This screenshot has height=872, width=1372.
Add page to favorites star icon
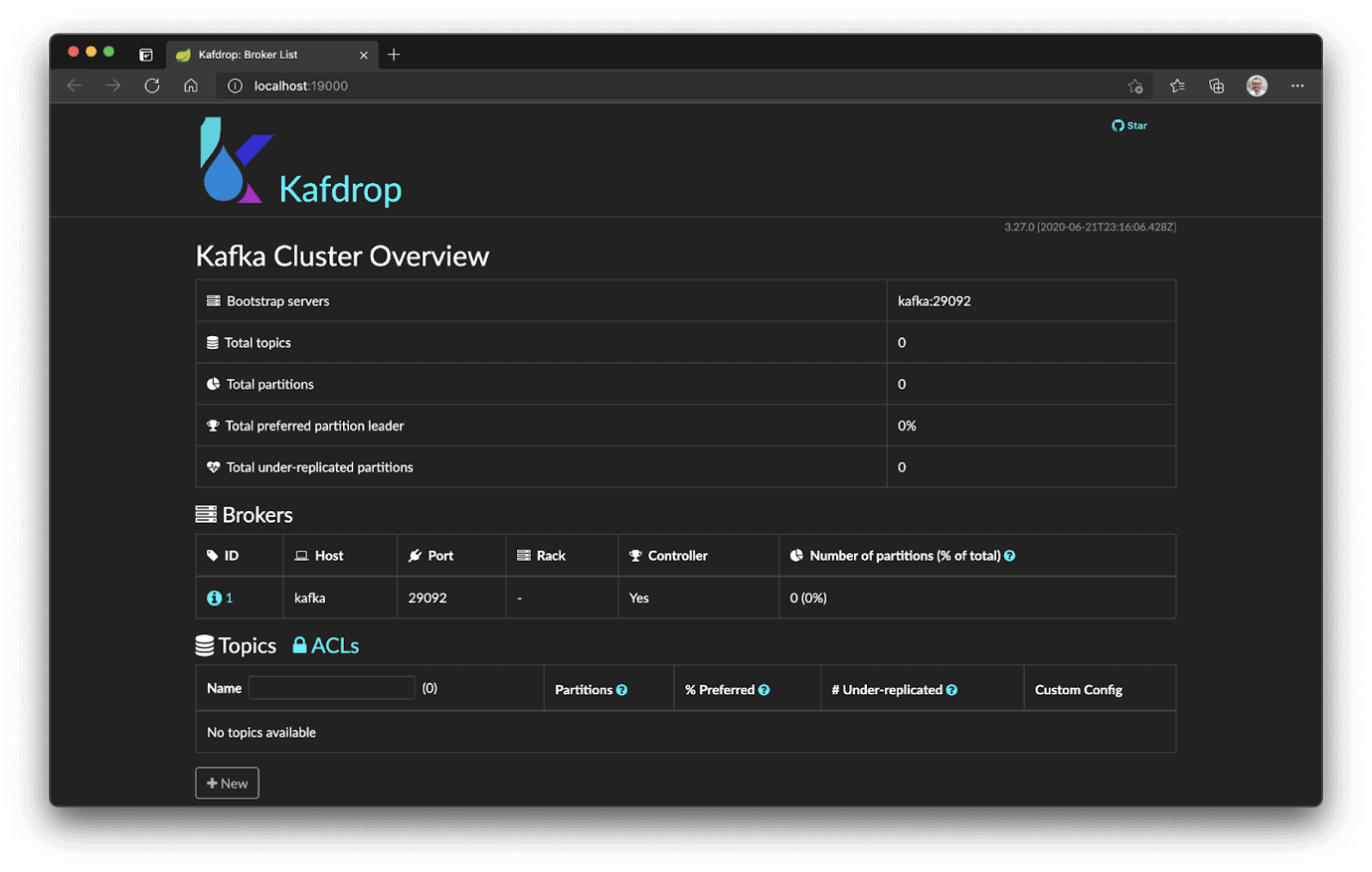tap(1135, 86)
